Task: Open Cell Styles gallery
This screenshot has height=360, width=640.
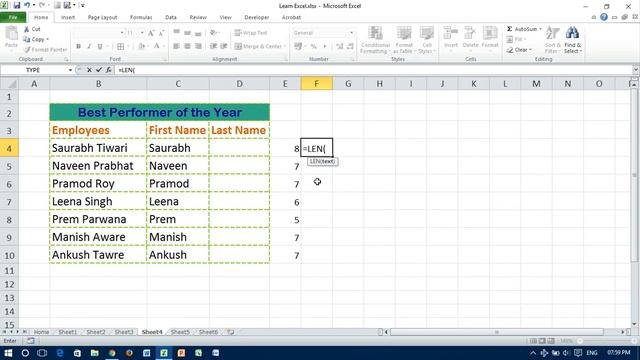Action: tap(427, 40)
